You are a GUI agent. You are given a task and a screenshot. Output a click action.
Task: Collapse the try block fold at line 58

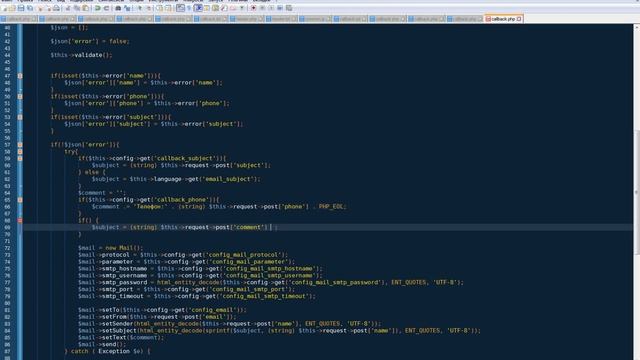pos(20,151)
